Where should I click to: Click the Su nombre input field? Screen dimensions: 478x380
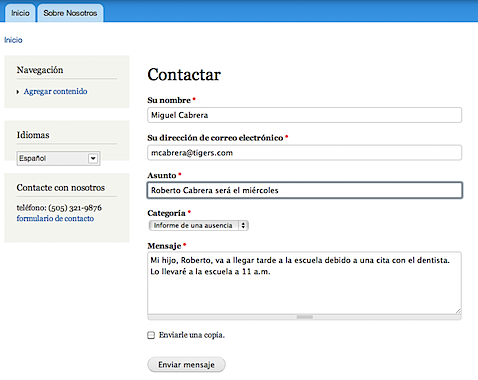304,115
